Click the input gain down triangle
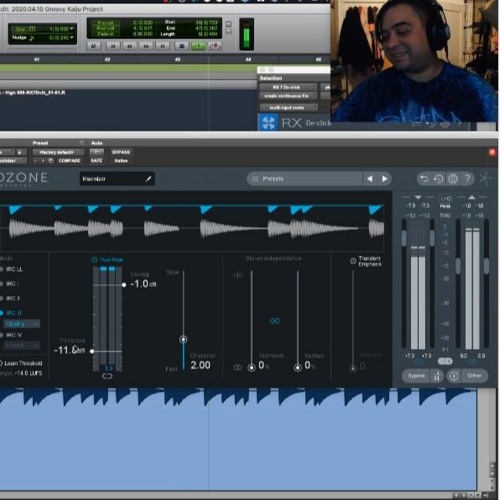This screenshot has width=500, height=500. click(x=418, y=197)
